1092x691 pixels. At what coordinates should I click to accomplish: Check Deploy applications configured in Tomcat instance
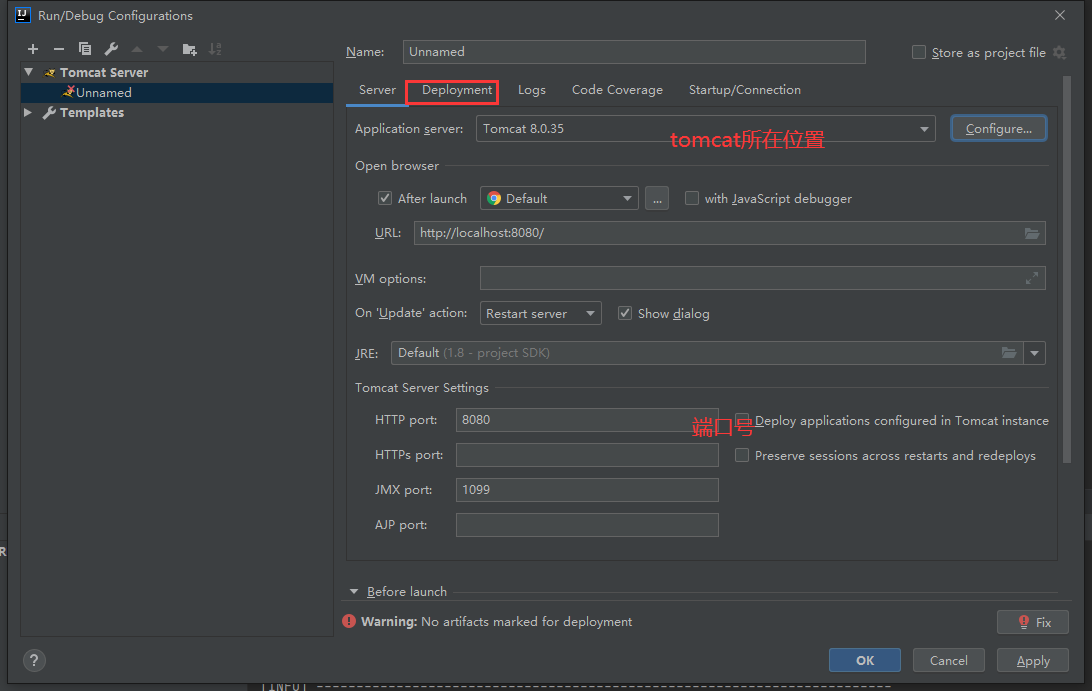pyautogui.click(x=742, y=420)
